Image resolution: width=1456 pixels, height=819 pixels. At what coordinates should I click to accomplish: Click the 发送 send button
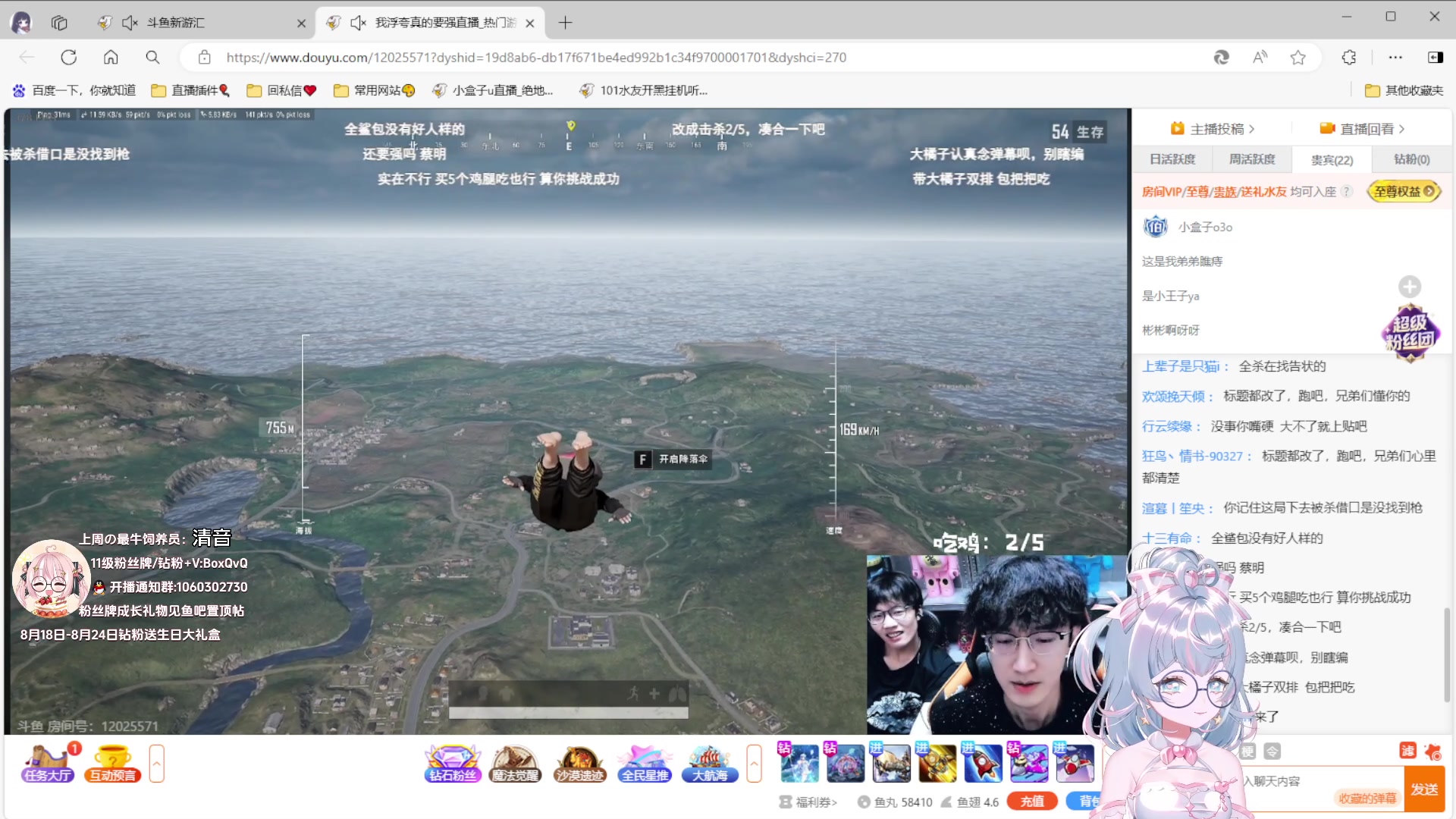click(x=1424, y=789)
